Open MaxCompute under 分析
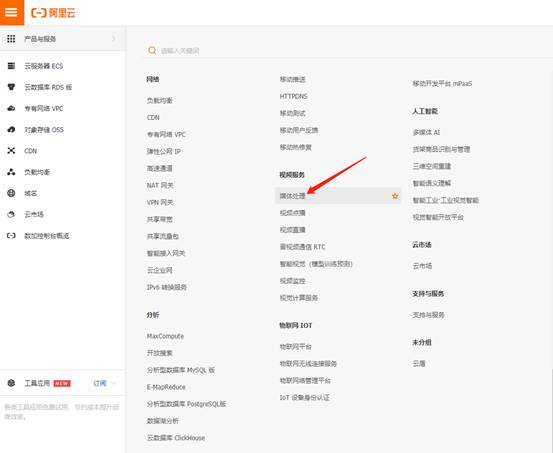Image resolution: width=553 pixels, height=453 pixels. (165, 336)
